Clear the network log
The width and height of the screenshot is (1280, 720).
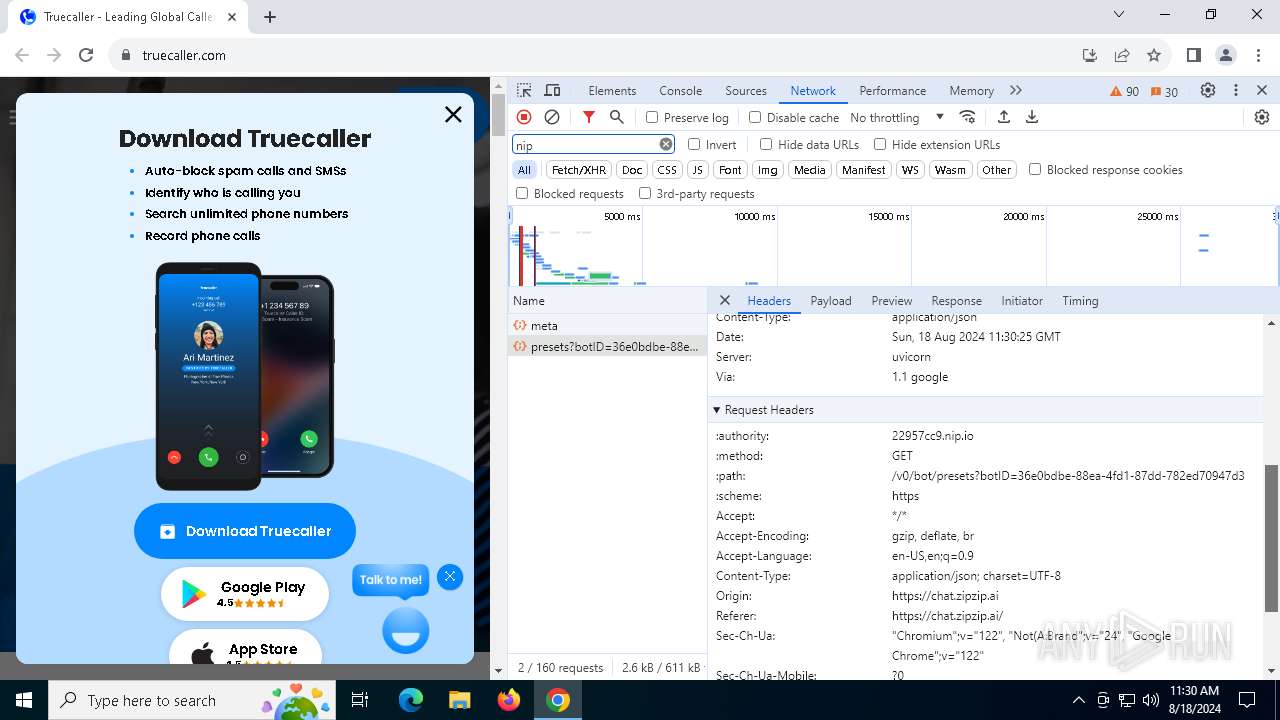552,117
